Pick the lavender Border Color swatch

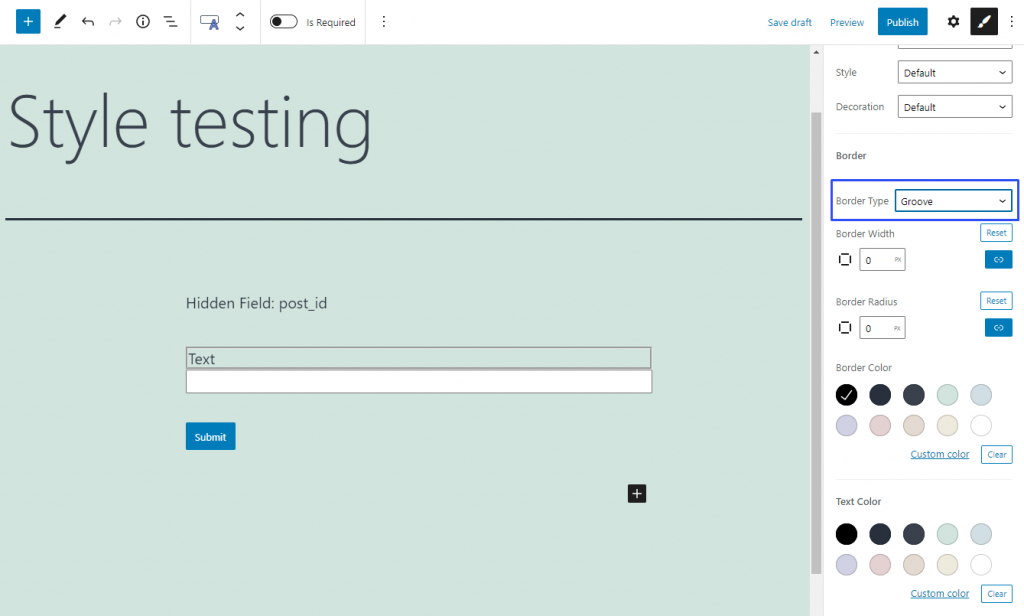click(846, 425)
